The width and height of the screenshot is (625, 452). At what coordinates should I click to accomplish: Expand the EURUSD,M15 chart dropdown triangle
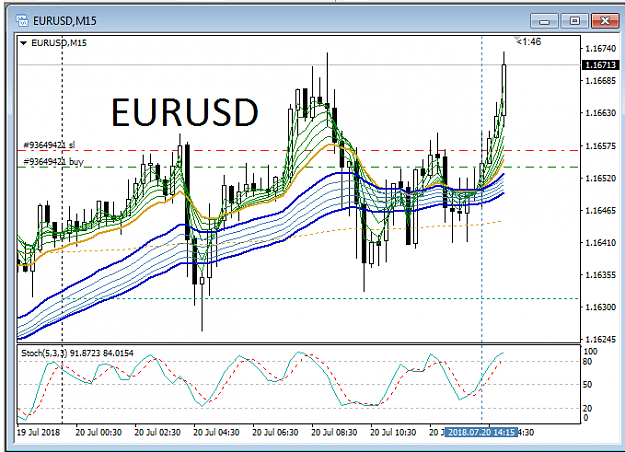click(24, 43)
